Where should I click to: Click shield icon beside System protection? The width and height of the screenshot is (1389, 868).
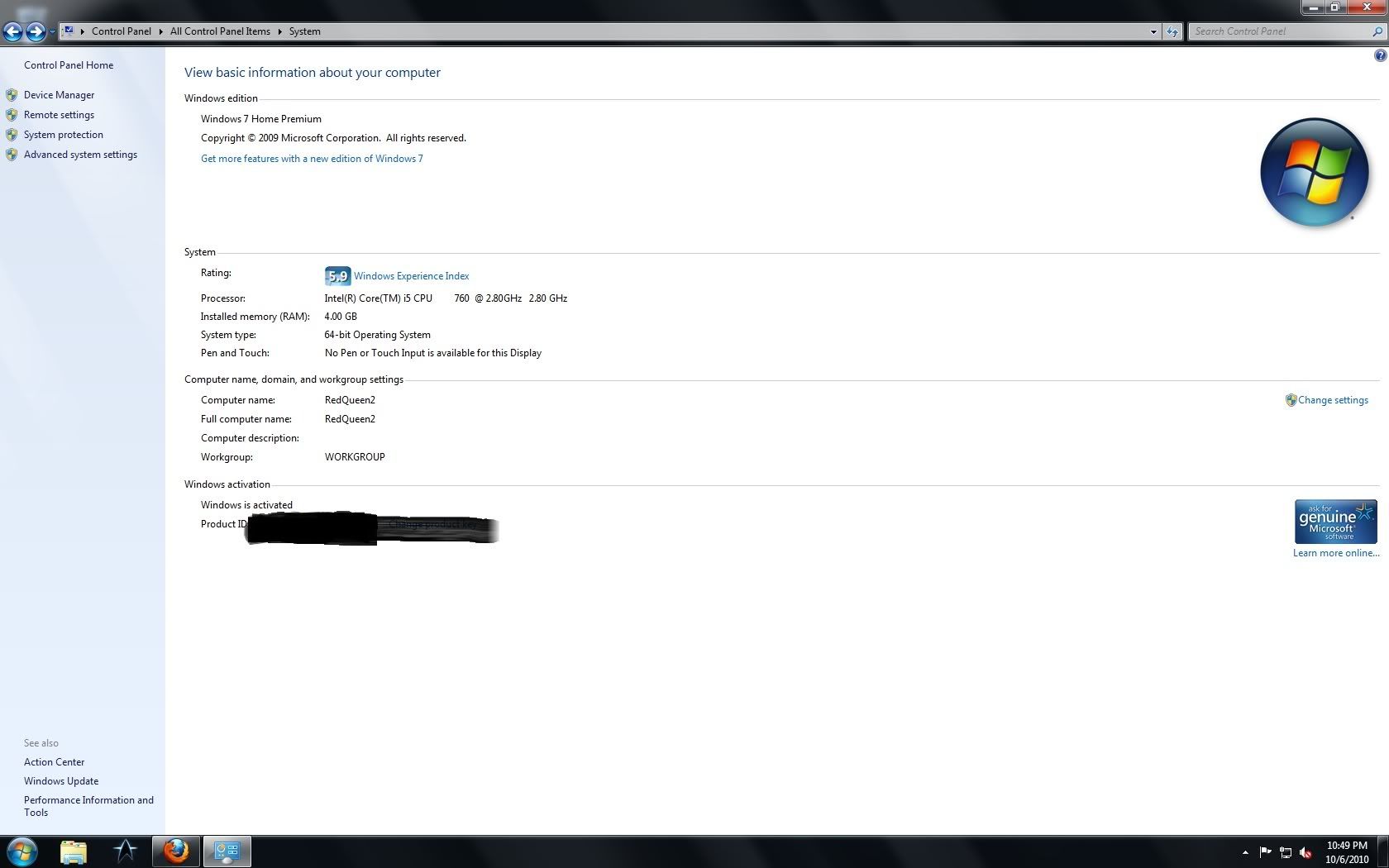[x=12, y=135]
